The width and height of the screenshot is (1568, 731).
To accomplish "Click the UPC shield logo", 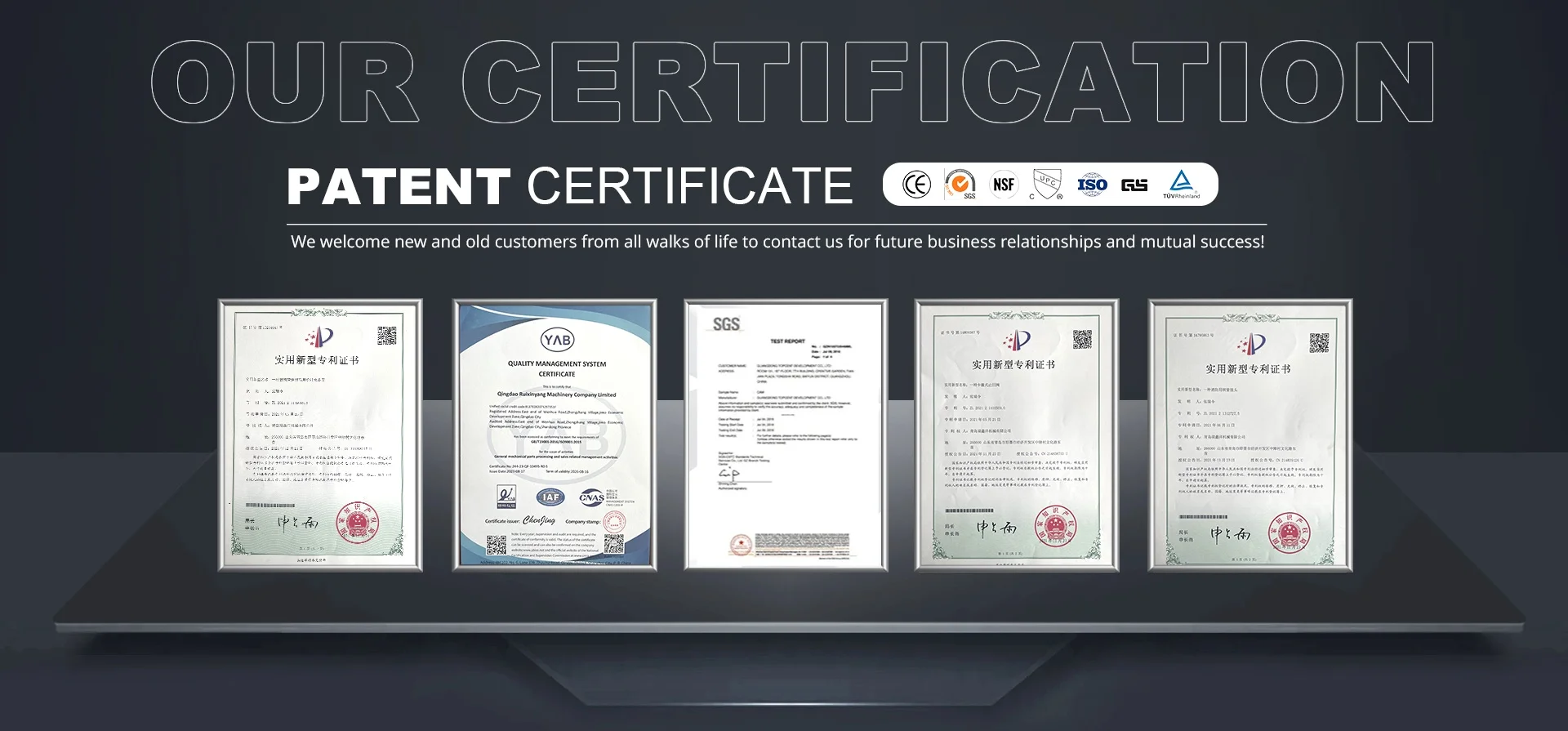I will coord(1046,185).
